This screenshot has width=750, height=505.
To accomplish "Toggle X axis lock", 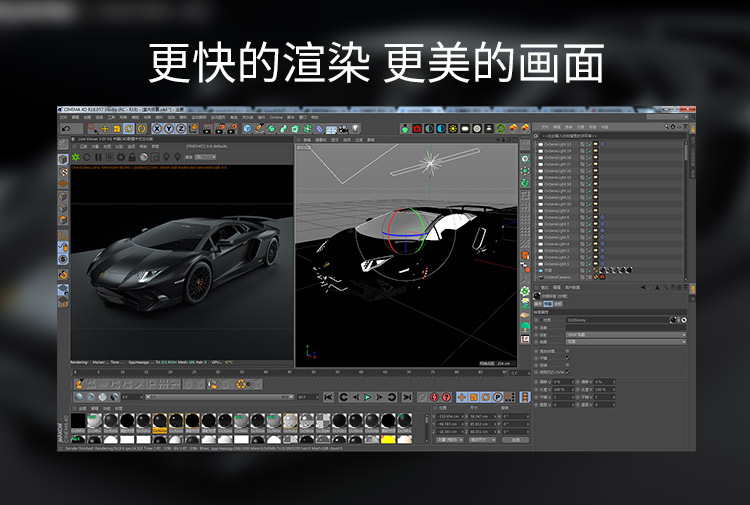I will (157, 129).
